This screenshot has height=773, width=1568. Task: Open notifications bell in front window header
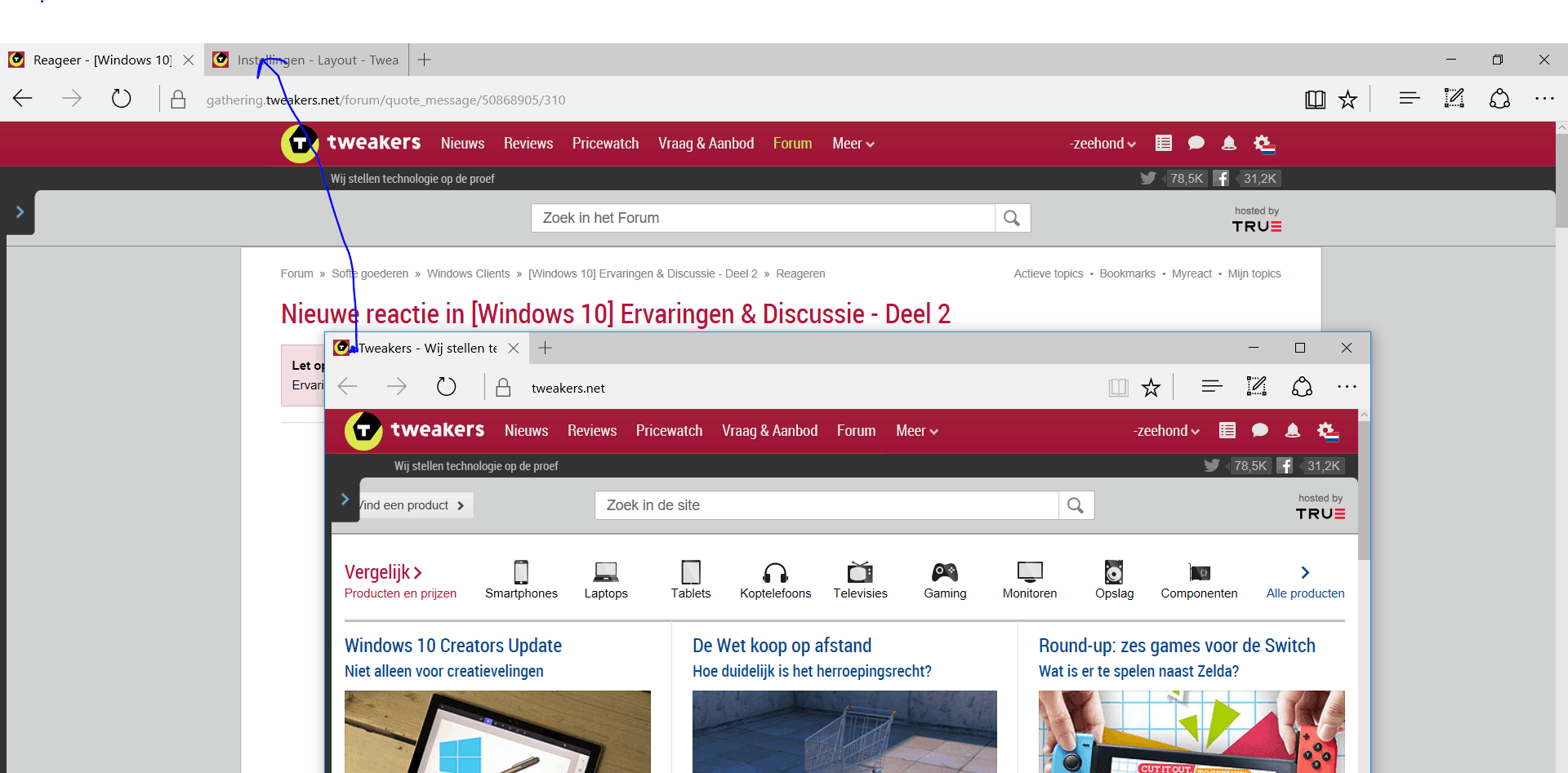pos(1293,431)
